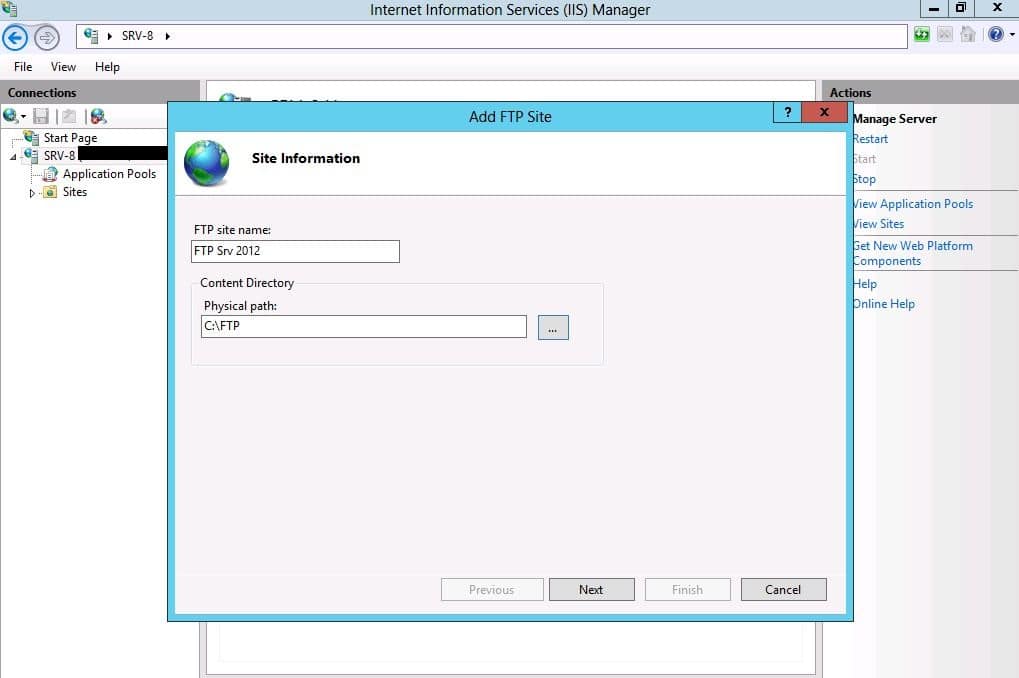Click the SRV-8 address bar
Screen dimensions: 1019x678
(x=491, y=36)
